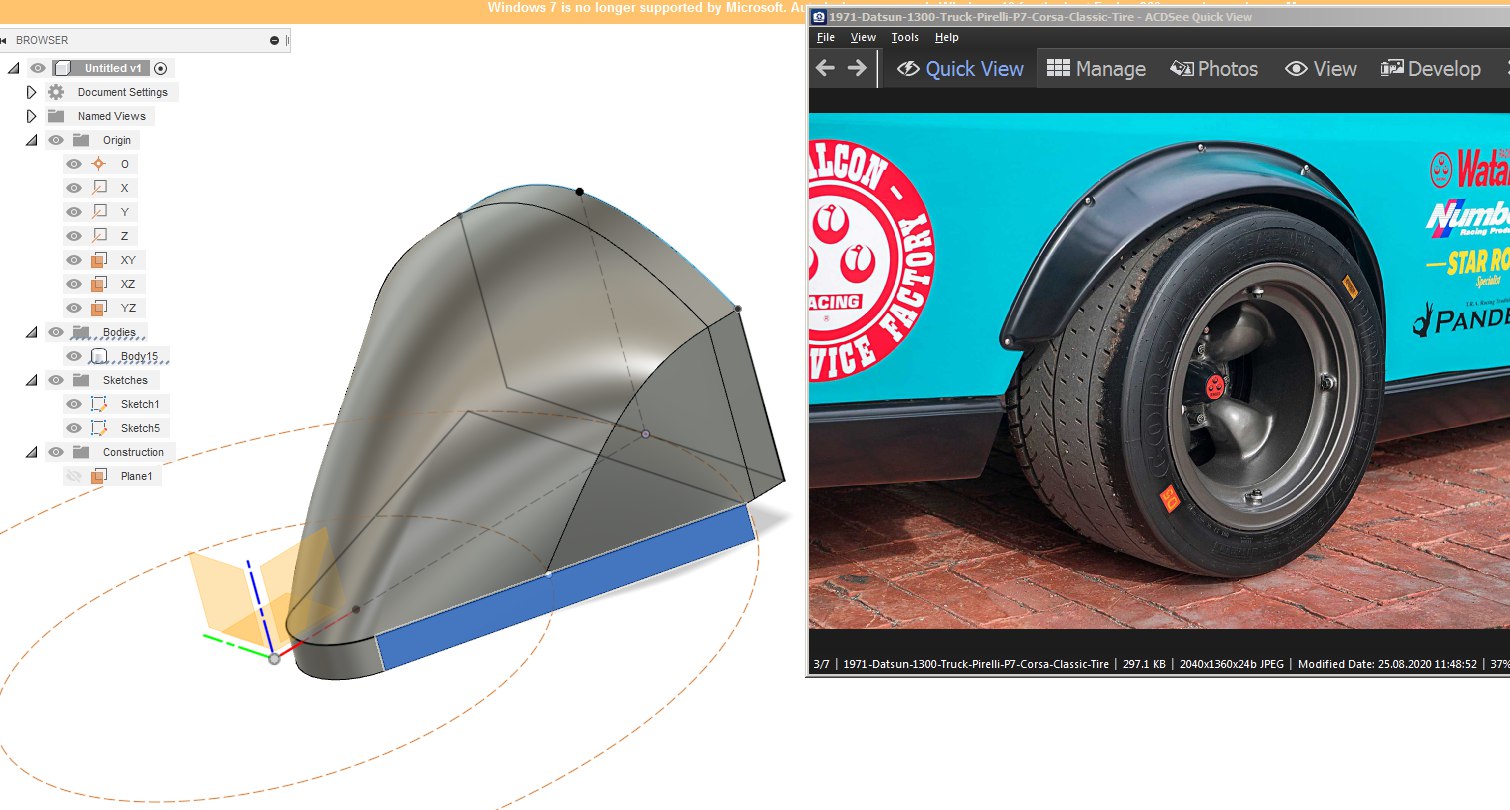The image size is (1510, 810).
Task: Click the XY plane icon
Action: coord(98,260)
